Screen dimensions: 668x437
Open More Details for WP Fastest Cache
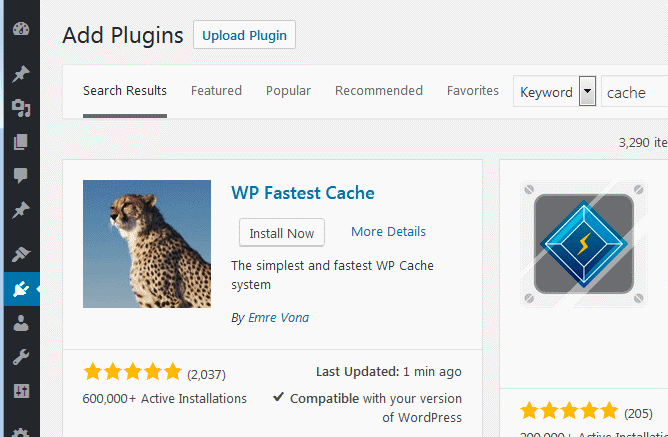coord(389,231)
